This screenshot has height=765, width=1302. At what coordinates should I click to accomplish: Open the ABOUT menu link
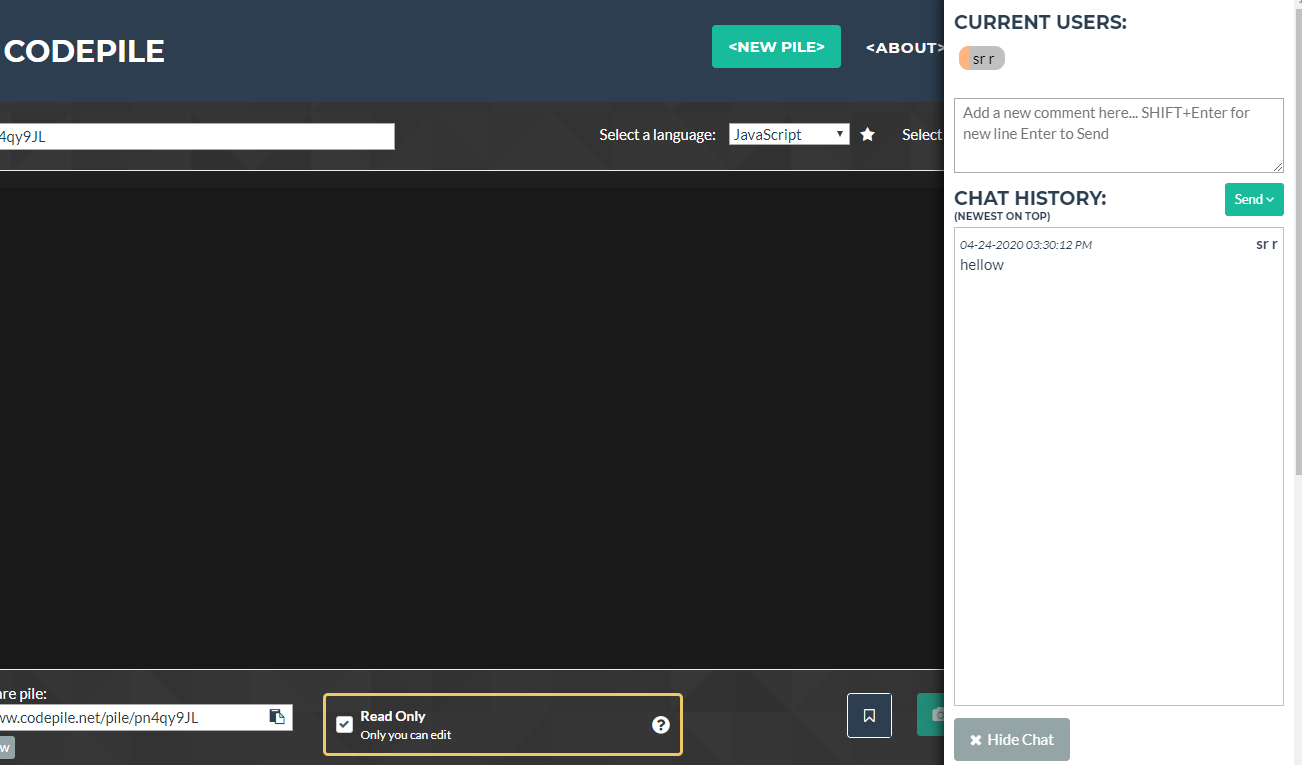905,47
